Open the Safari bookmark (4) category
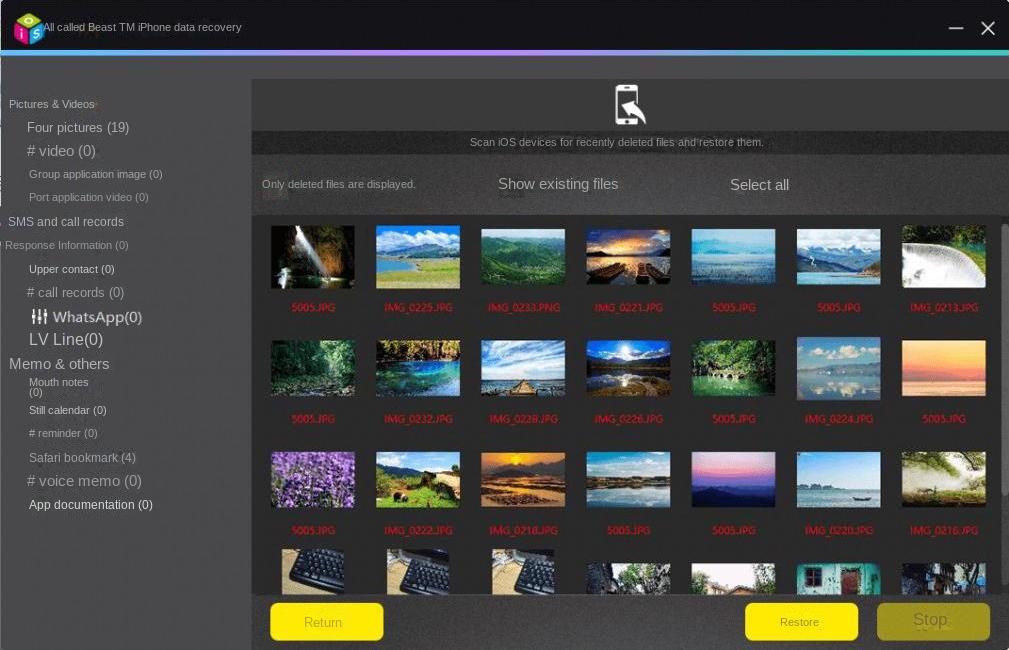The height and width of the screenshot is (650, 1009). [x=82, y=458]
